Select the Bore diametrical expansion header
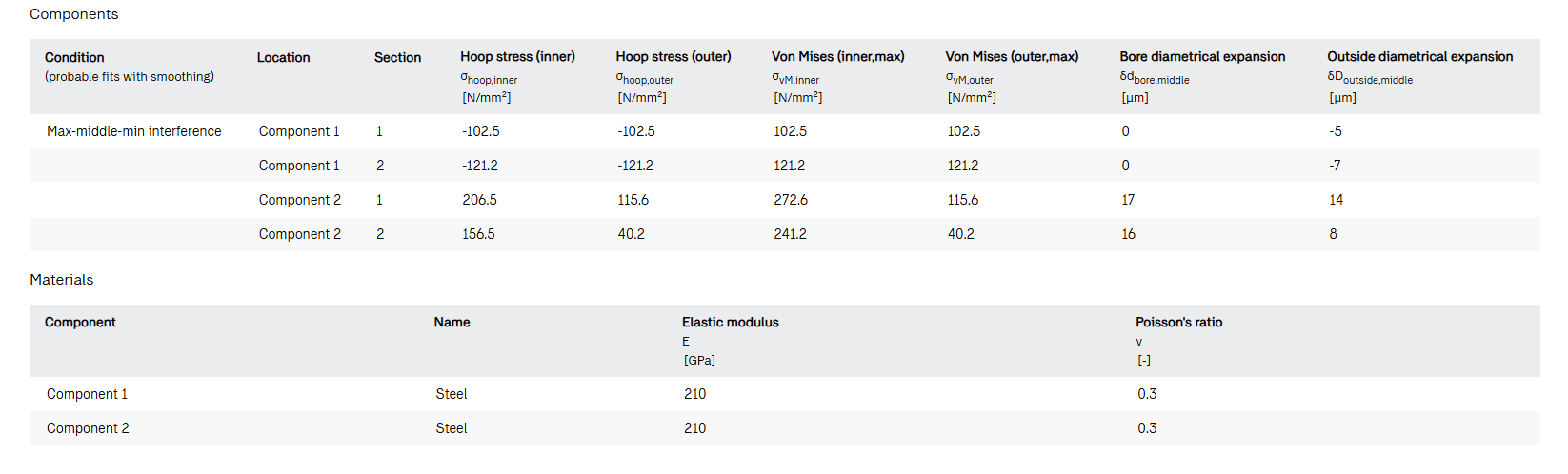 tap(1202, 57)
